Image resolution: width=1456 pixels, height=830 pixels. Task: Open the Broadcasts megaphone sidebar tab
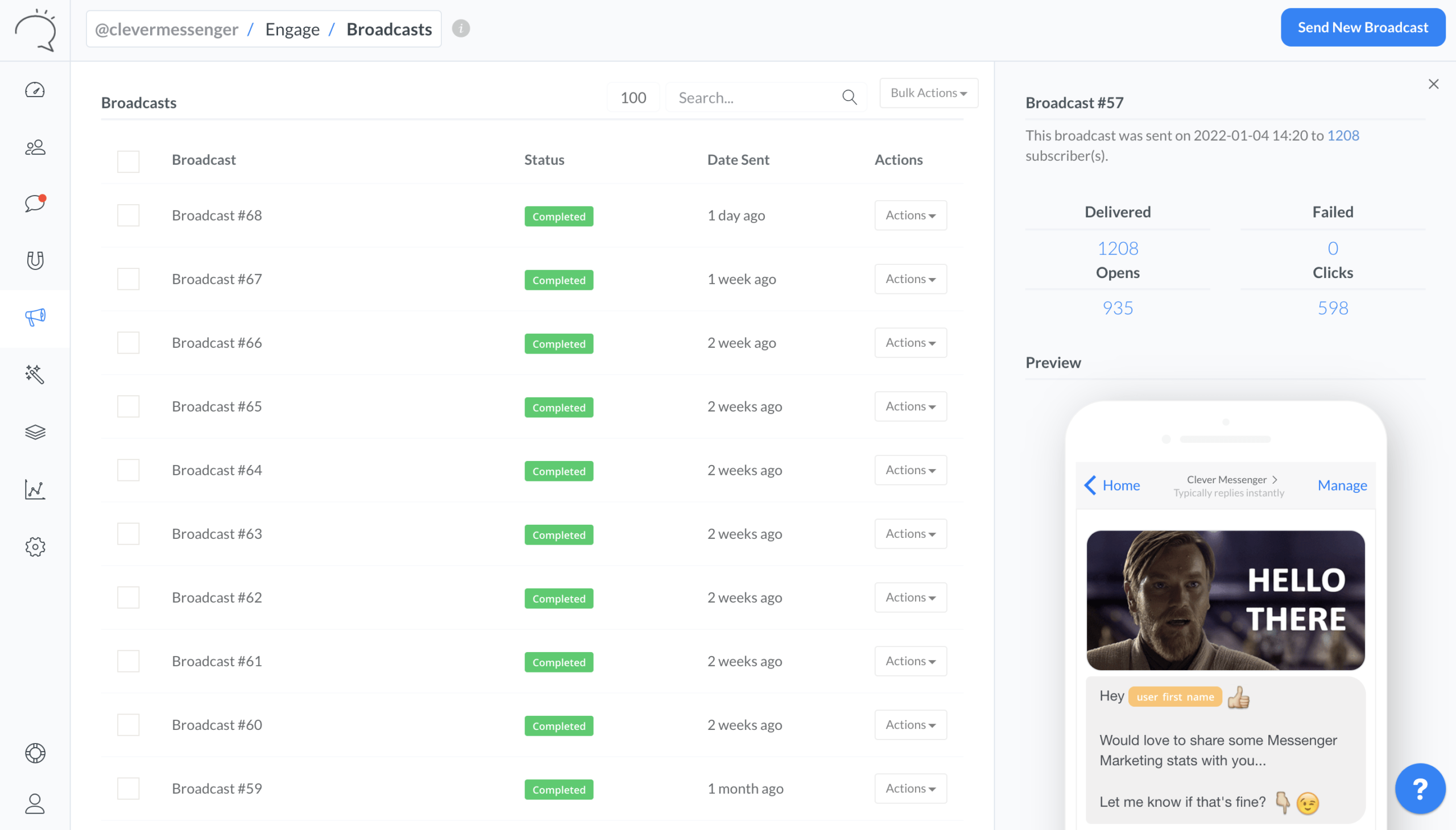pyautogui.click(x=35, y=317)
